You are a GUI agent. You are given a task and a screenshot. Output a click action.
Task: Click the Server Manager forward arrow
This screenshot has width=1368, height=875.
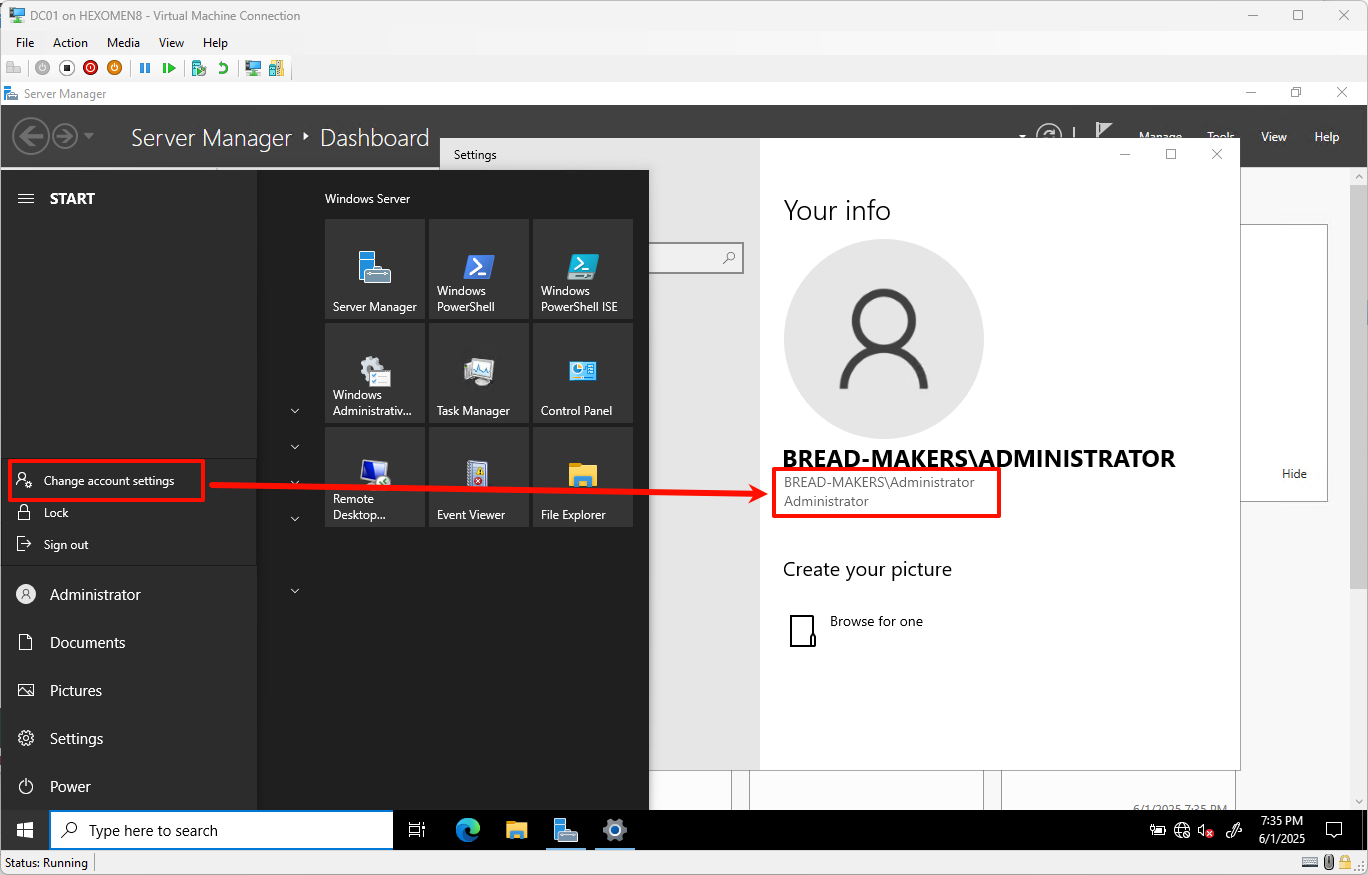[65, 136]
